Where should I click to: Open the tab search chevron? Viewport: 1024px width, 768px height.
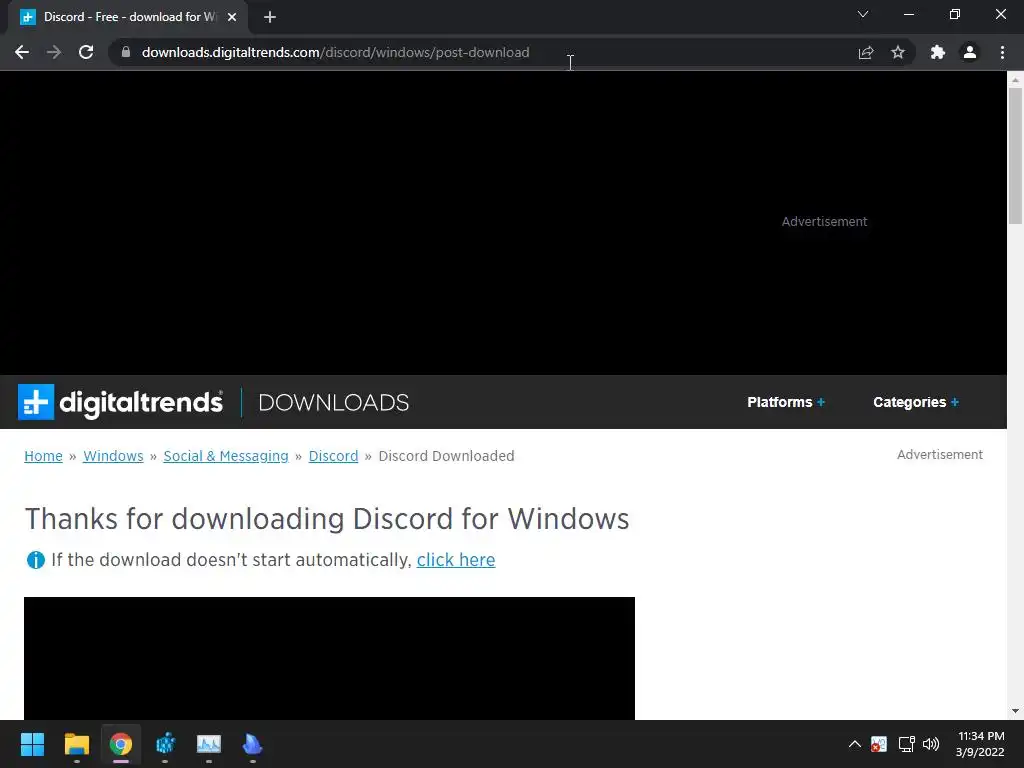863,14
